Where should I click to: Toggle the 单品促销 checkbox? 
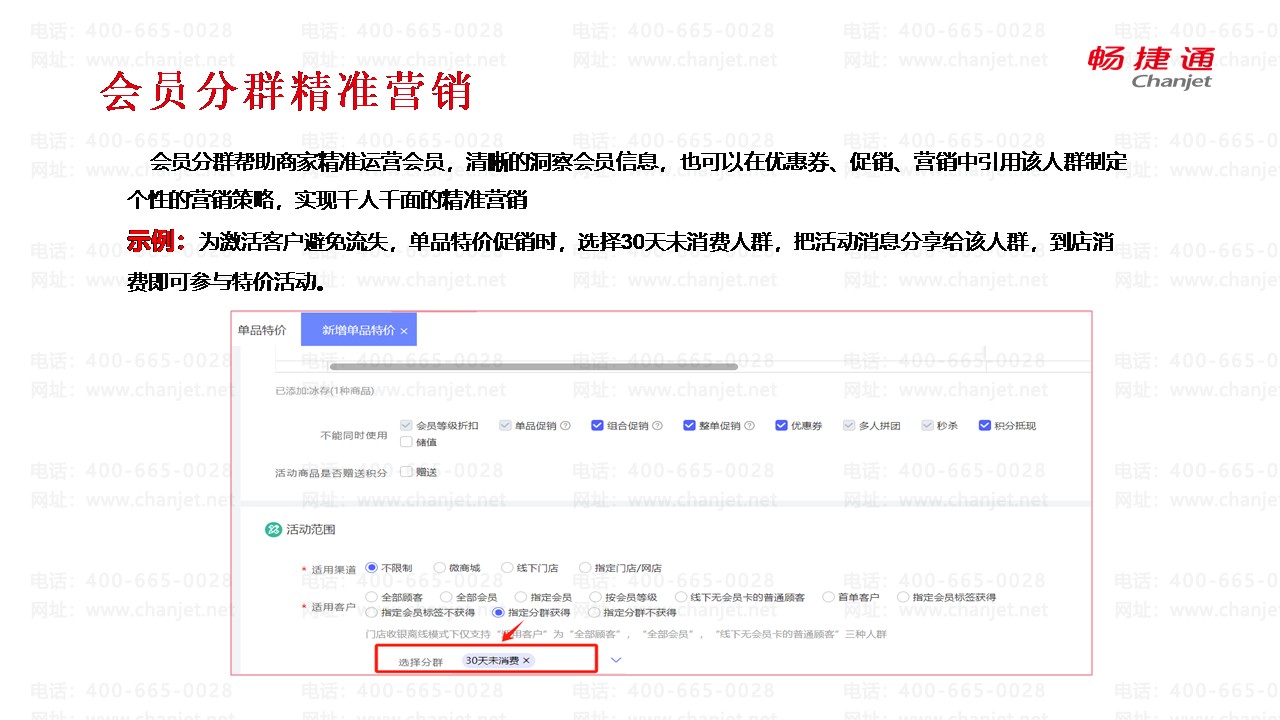505,426
